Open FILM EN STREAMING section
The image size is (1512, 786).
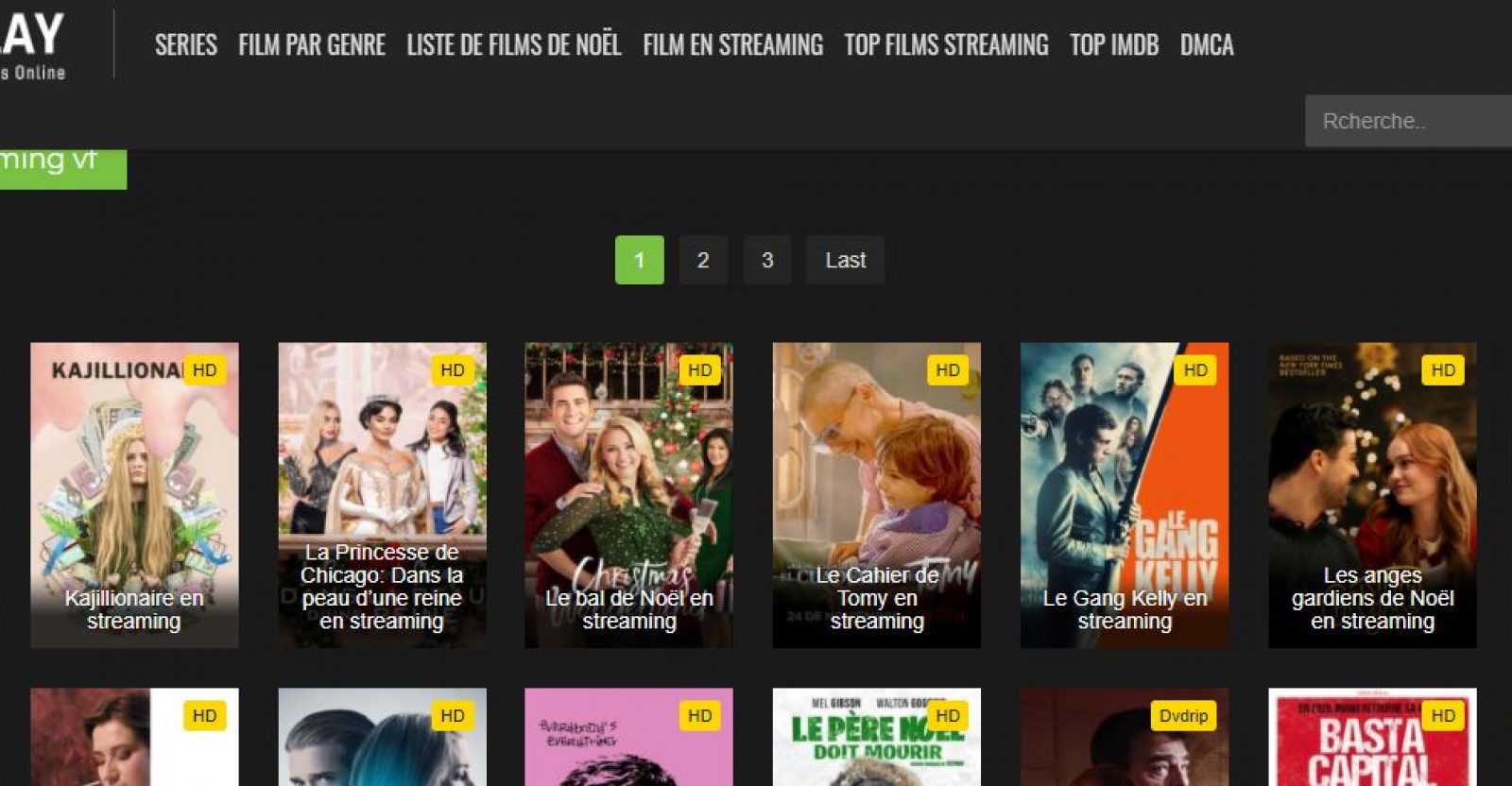click(x=732, y=44)
